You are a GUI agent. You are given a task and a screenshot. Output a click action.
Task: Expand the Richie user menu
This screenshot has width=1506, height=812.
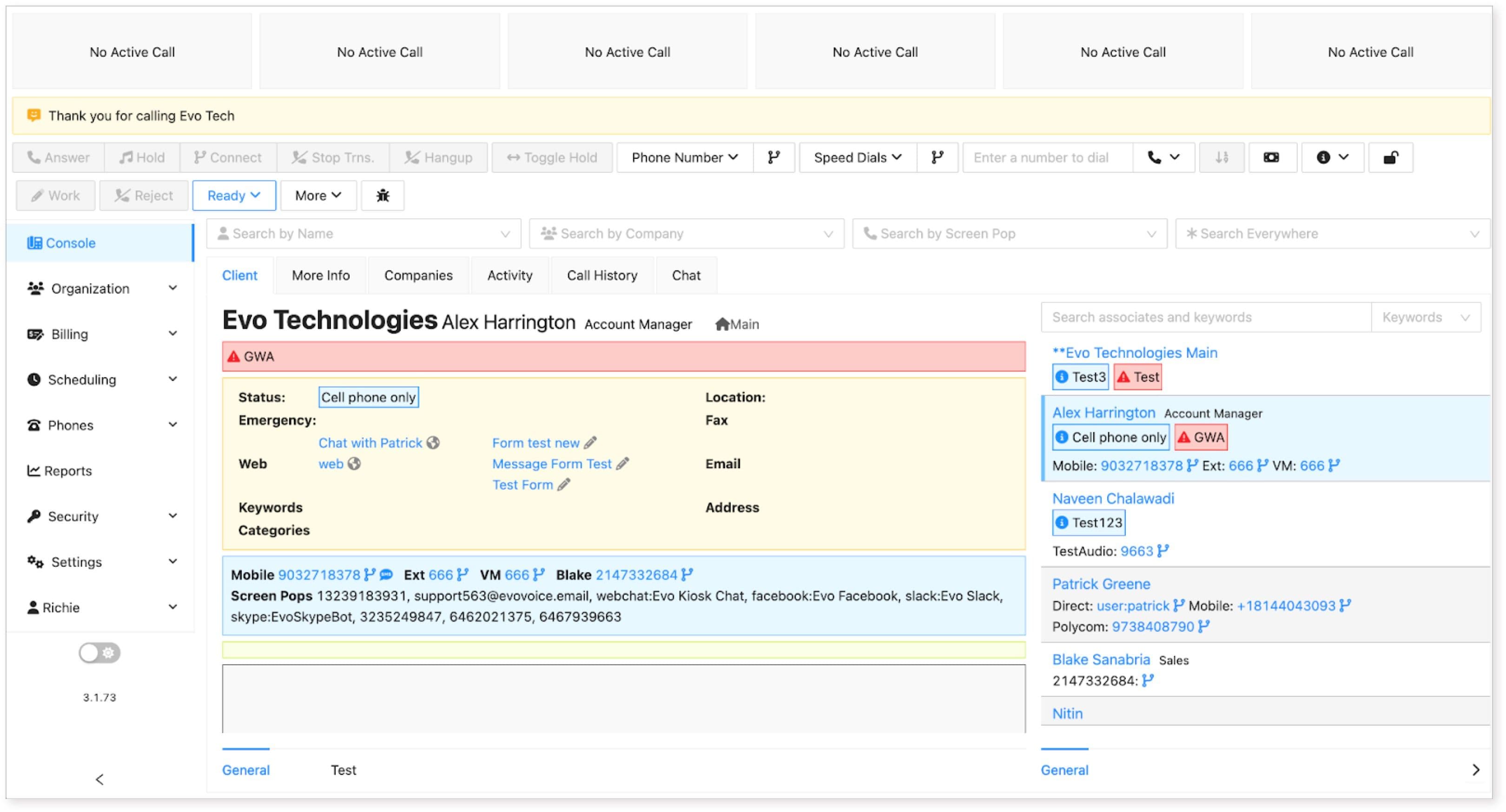pyautogui.click(x=100, y=607)
